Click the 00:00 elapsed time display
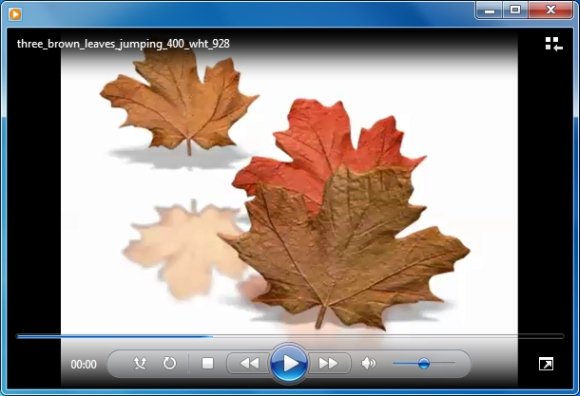This screenshot has width=580, height=396. pos(84,365)
